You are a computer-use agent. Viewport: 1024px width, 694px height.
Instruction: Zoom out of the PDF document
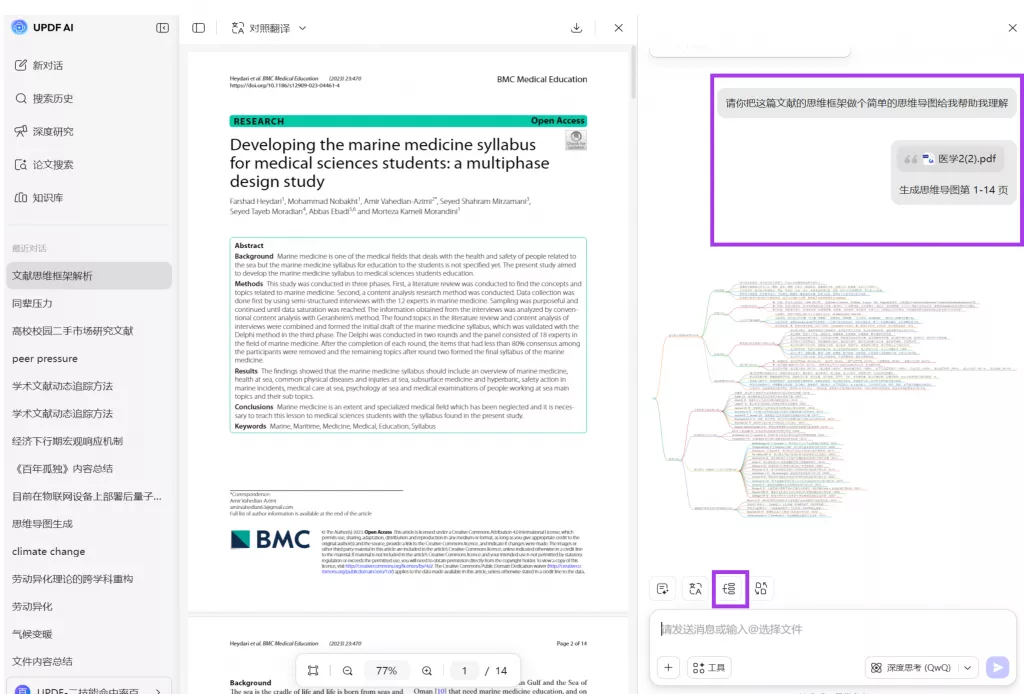[x=347, y=671]
